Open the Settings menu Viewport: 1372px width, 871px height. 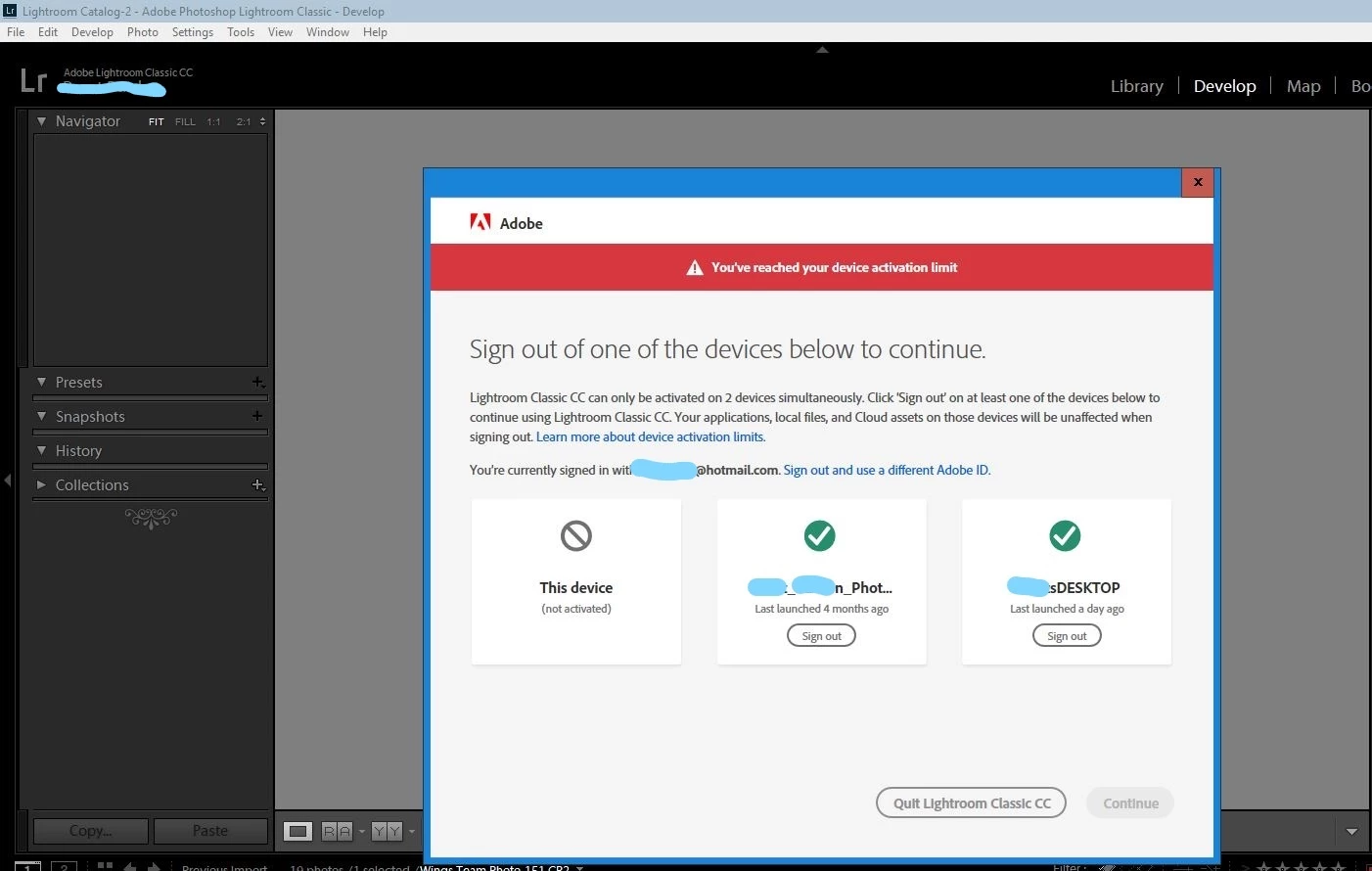pyautogui.click(x=193, y=32)
